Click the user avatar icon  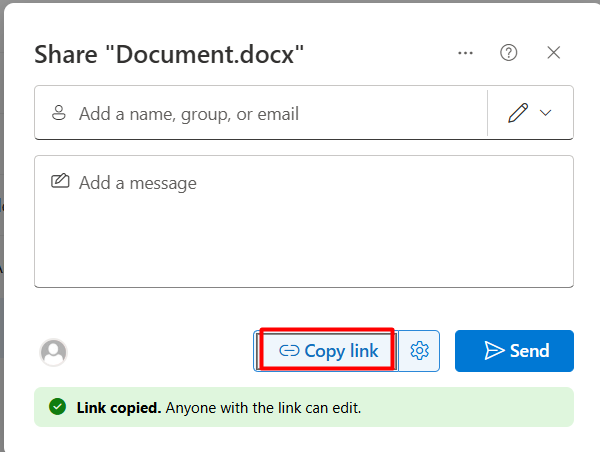[x=53, y=351]
